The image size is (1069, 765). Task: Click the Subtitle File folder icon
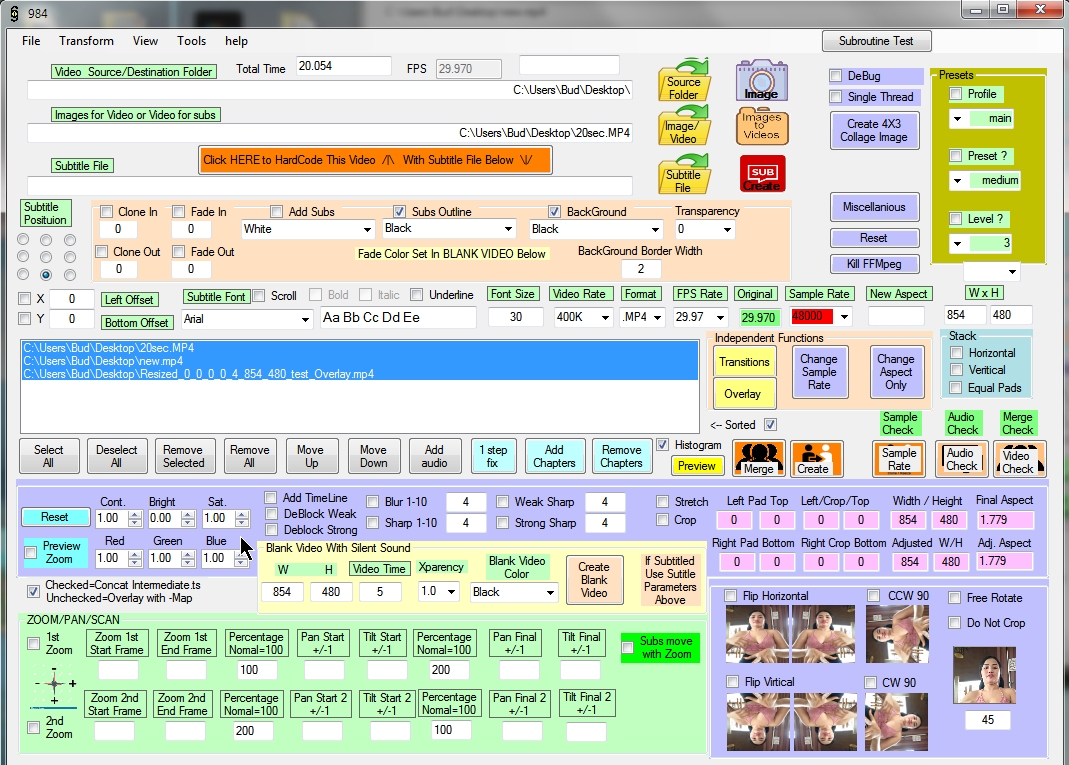coord(684,174)
